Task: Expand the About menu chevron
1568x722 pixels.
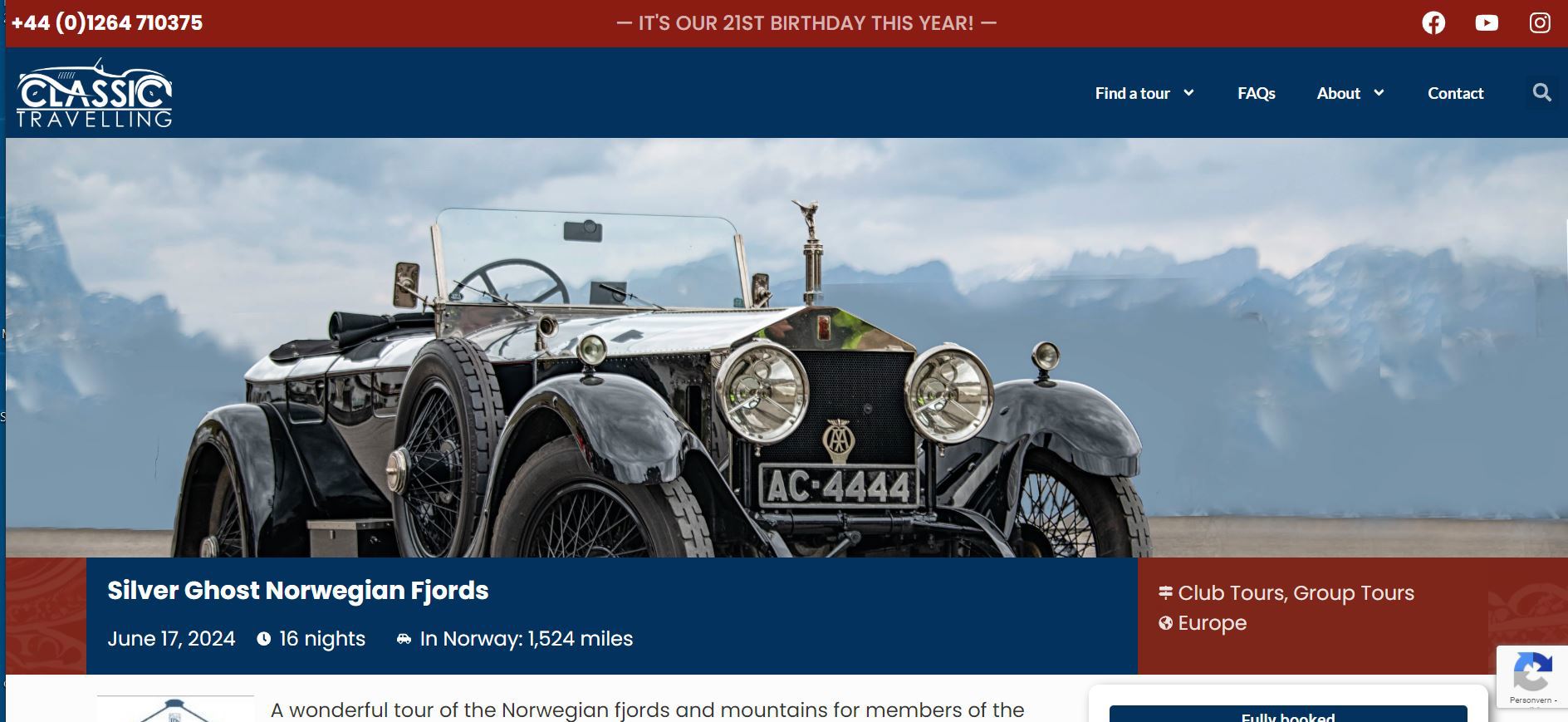Action: click(x=1379, y=92)
